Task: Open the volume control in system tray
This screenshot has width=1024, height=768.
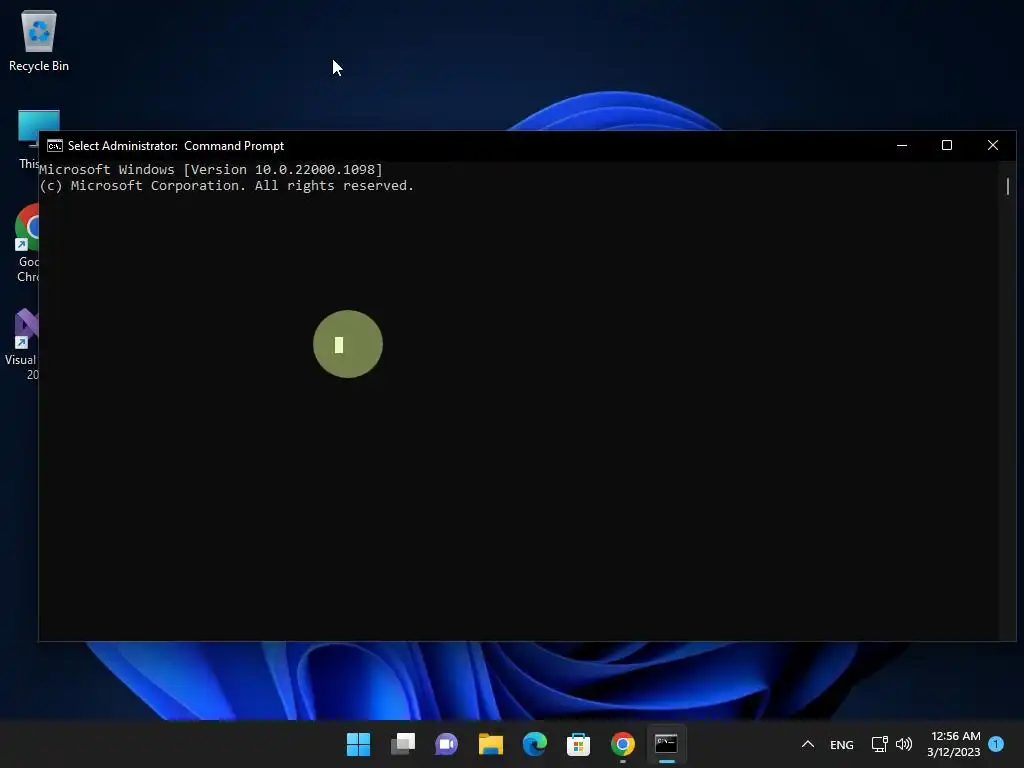Action: tap(904, 744)
